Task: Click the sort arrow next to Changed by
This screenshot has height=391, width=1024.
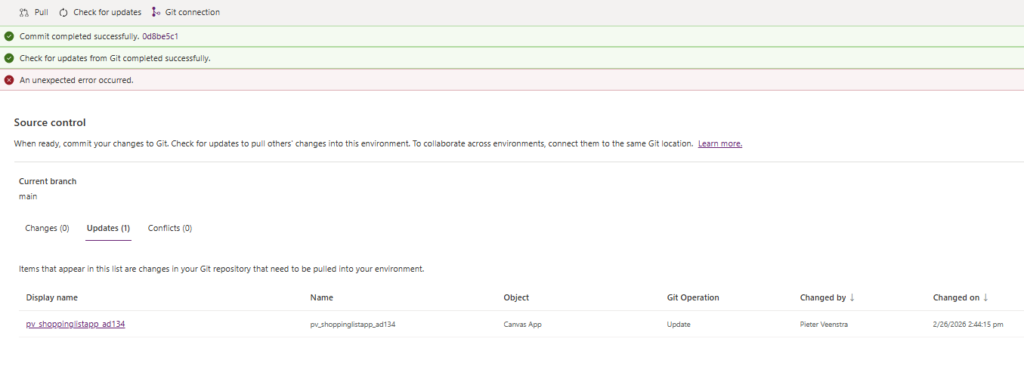Action: point(852,298)
